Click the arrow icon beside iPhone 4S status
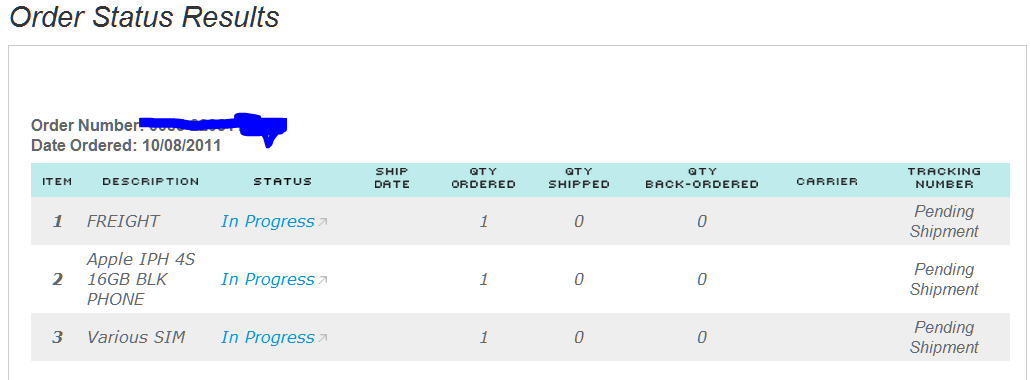 coord(323,280)
